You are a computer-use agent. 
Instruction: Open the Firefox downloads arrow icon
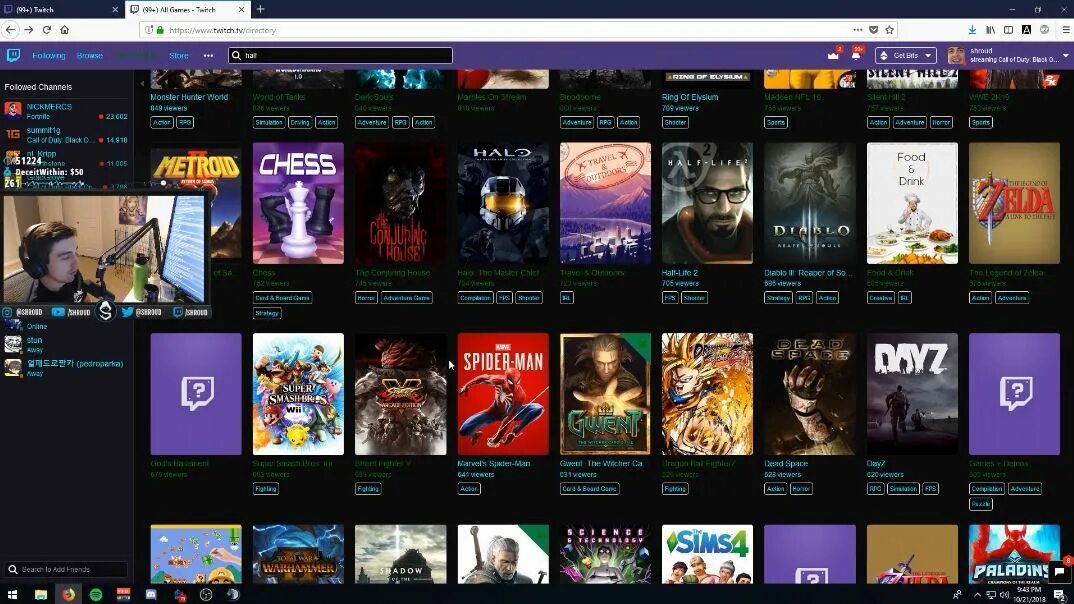click(972, 30)
